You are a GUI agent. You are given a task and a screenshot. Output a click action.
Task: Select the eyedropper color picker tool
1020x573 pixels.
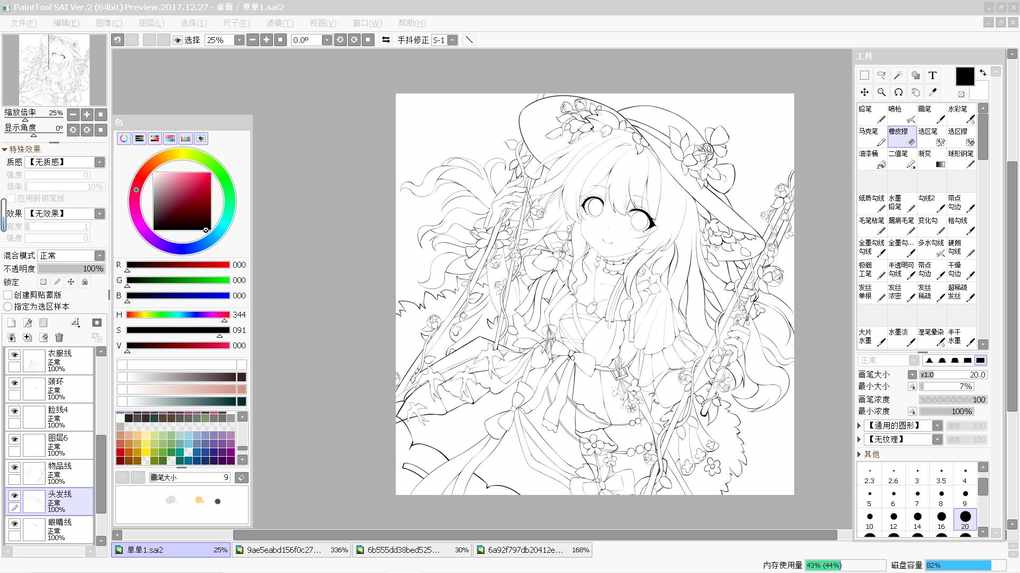[932, 92]
